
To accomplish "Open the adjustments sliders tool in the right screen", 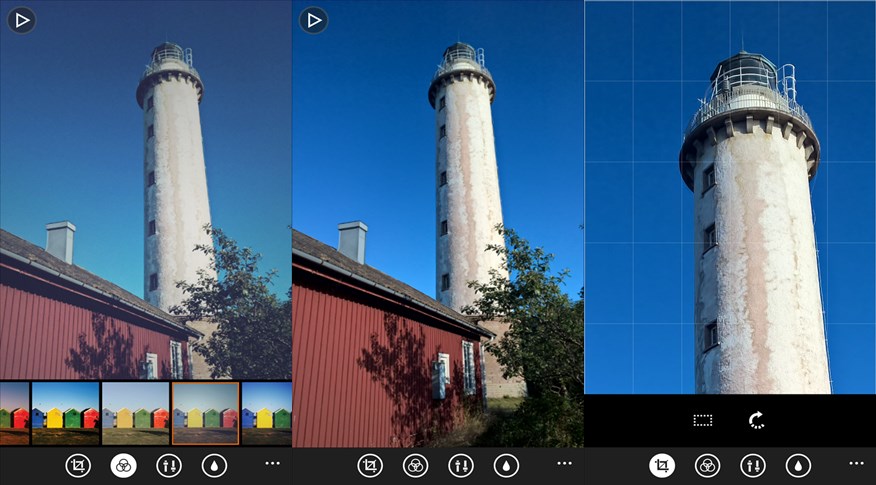I will 753,465.
